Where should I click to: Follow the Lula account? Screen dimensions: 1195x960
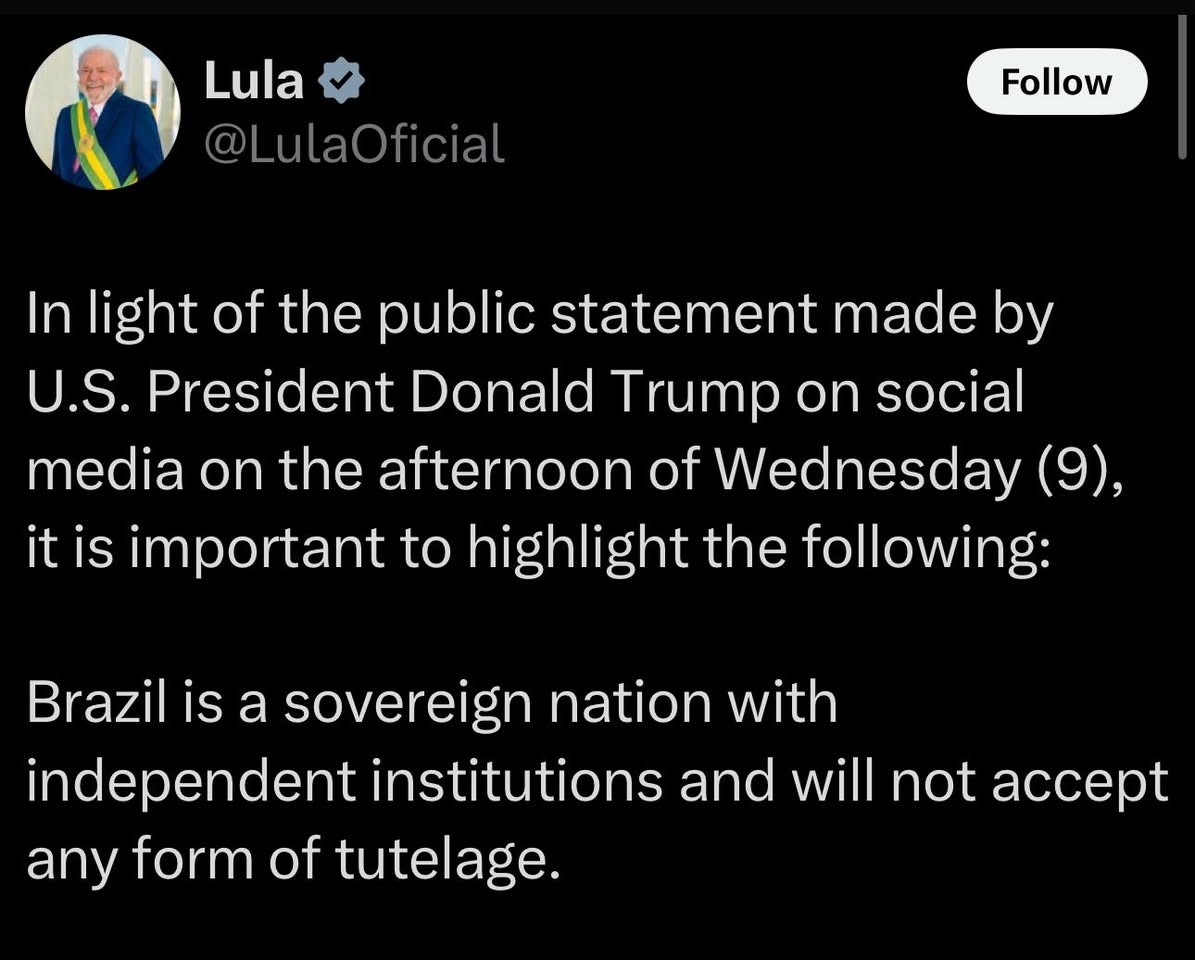coord(1056,82)
